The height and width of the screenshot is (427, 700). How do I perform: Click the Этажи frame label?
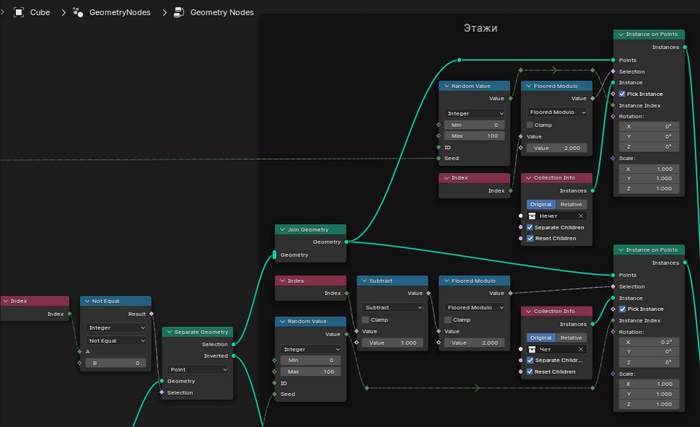click(x=479, y=28)
